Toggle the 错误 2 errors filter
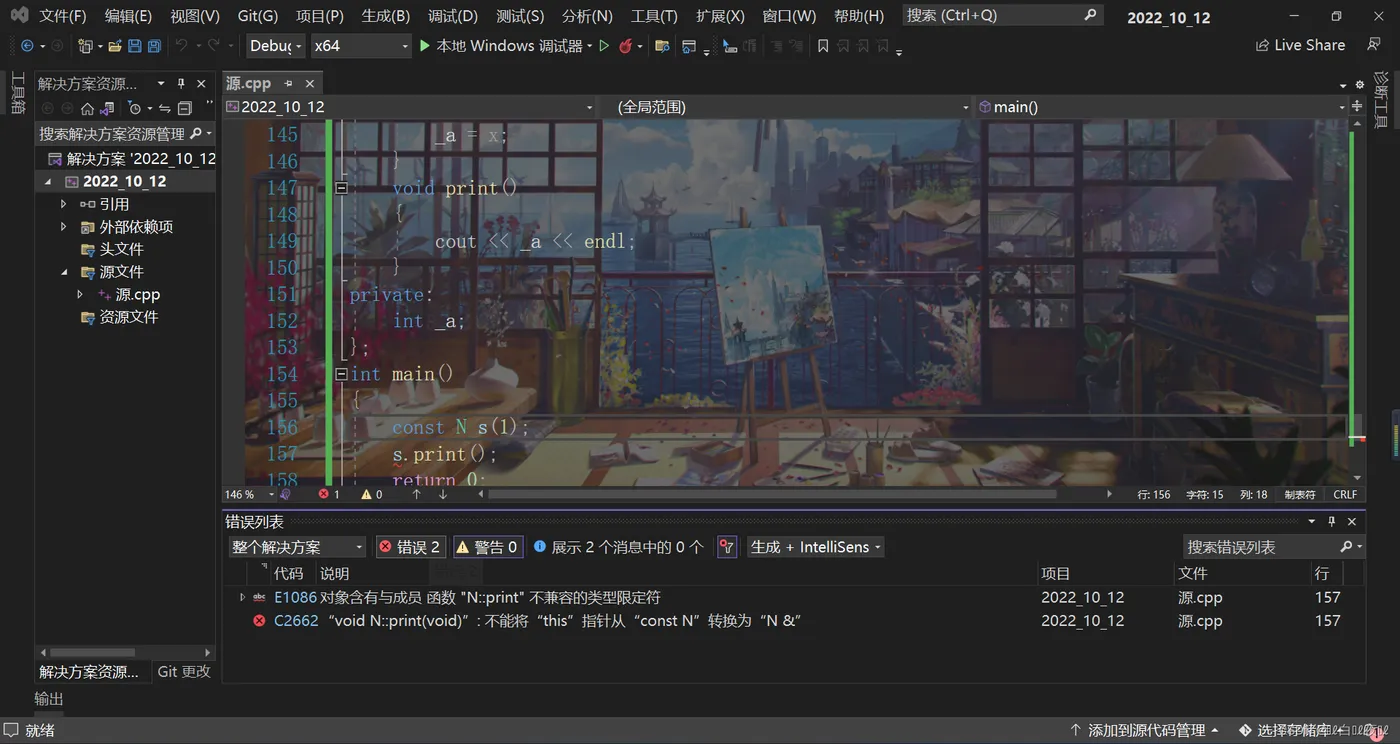This screenshot has height=744, width=1400. point(410,547)
